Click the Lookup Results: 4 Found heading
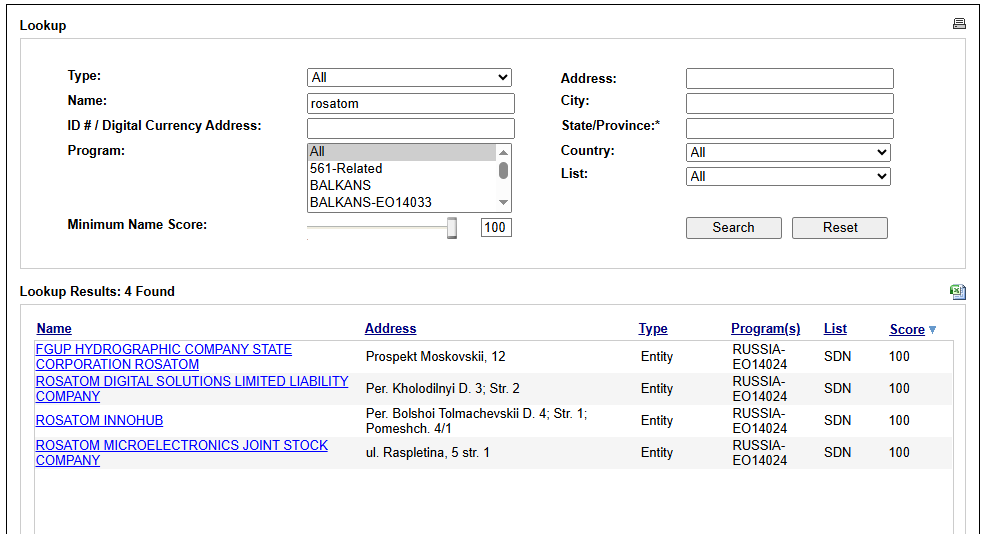989x534 pixels. coord(97,291)
